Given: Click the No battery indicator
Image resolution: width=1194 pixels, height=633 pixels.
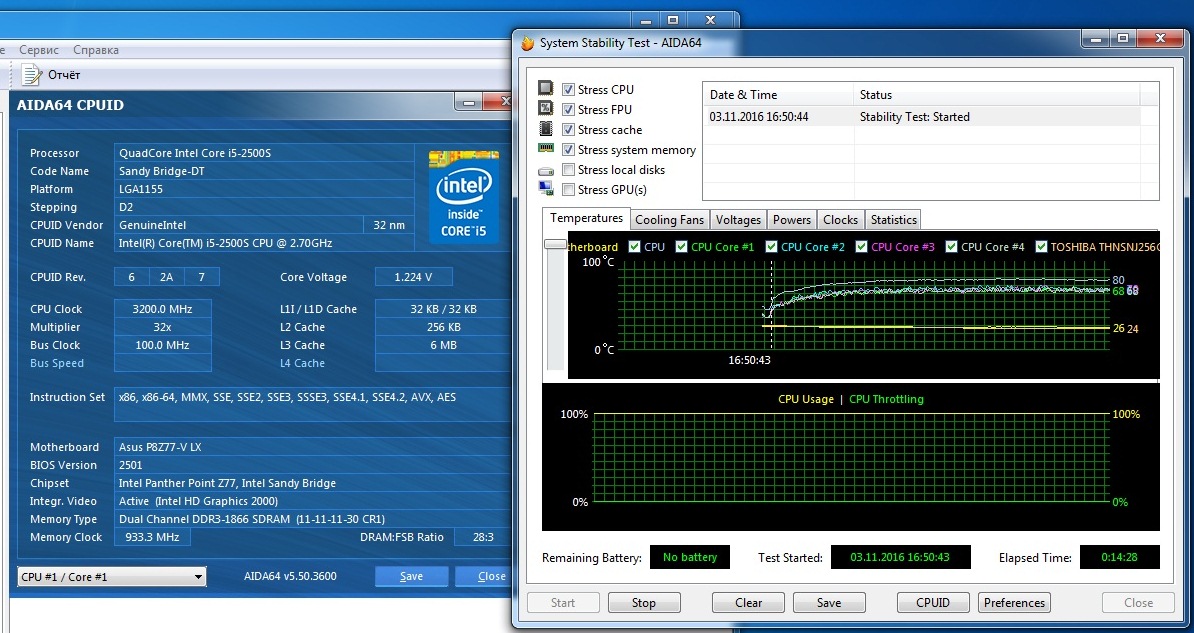Looking at the screenshot, I should pos(690,557).
